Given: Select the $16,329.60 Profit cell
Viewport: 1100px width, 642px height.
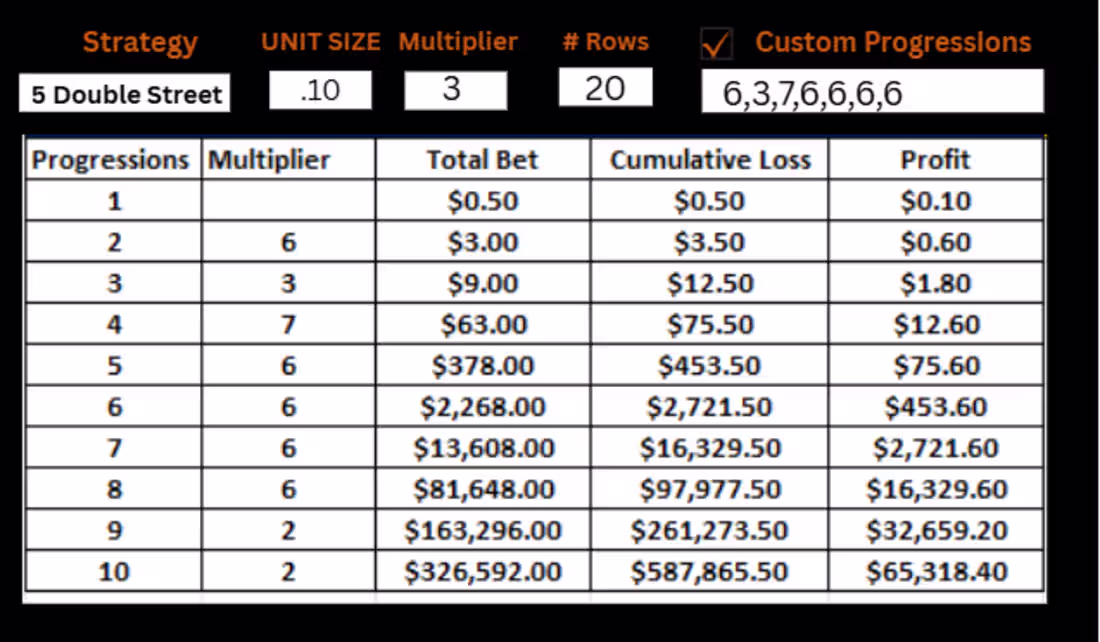Looking at the screenshot, I should (x=935, y=489).
